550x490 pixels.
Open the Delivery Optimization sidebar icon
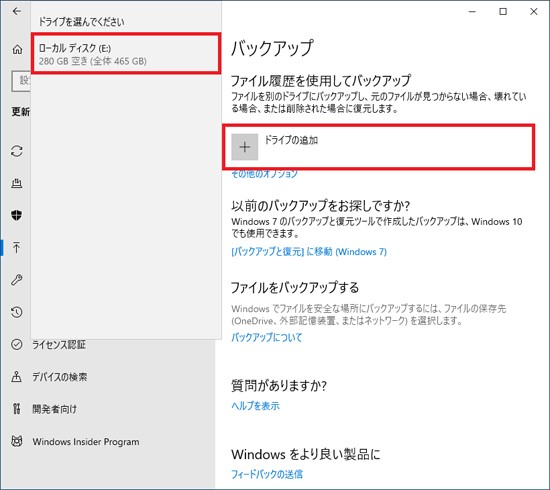point(16,183)
